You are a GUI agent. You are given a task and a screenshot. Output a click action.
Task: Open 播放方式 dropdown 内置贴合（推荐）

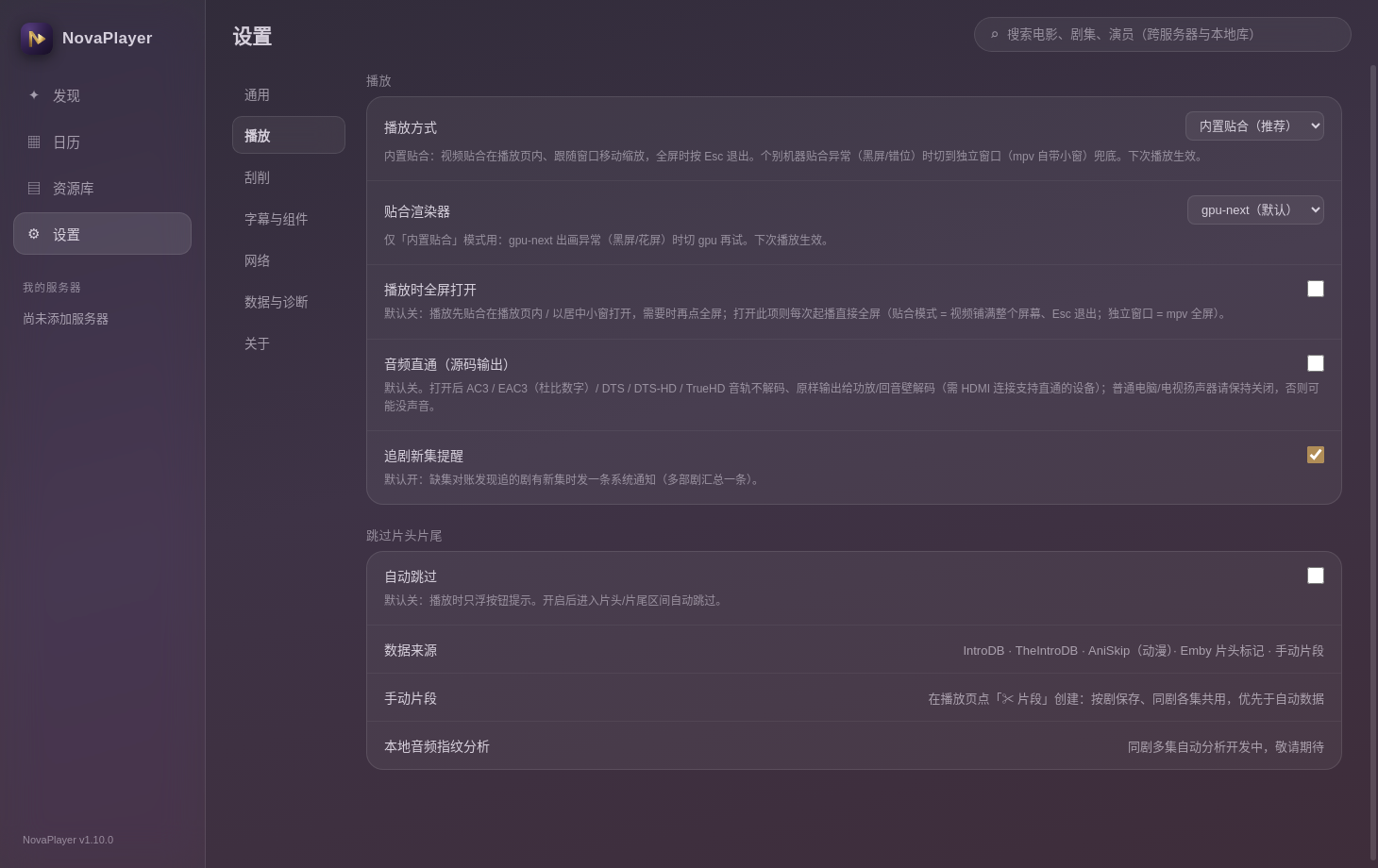1254,126
